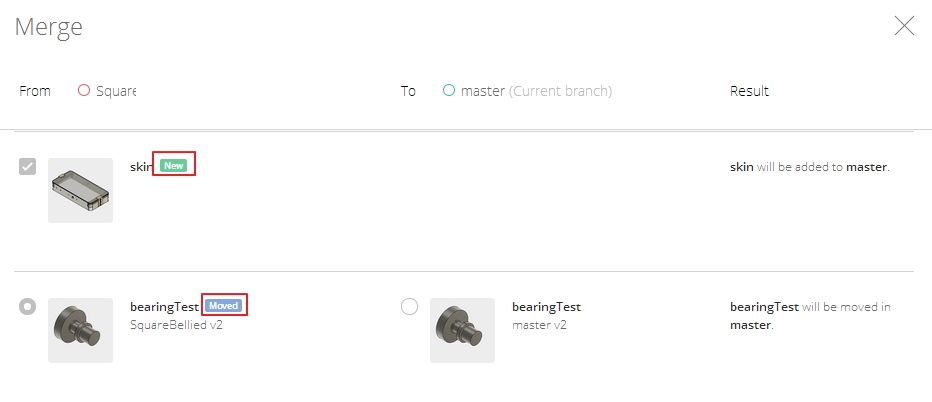The image size is (932, 402).
Task: Click the 'skin will be added' result text
Action: pos(810,167)
